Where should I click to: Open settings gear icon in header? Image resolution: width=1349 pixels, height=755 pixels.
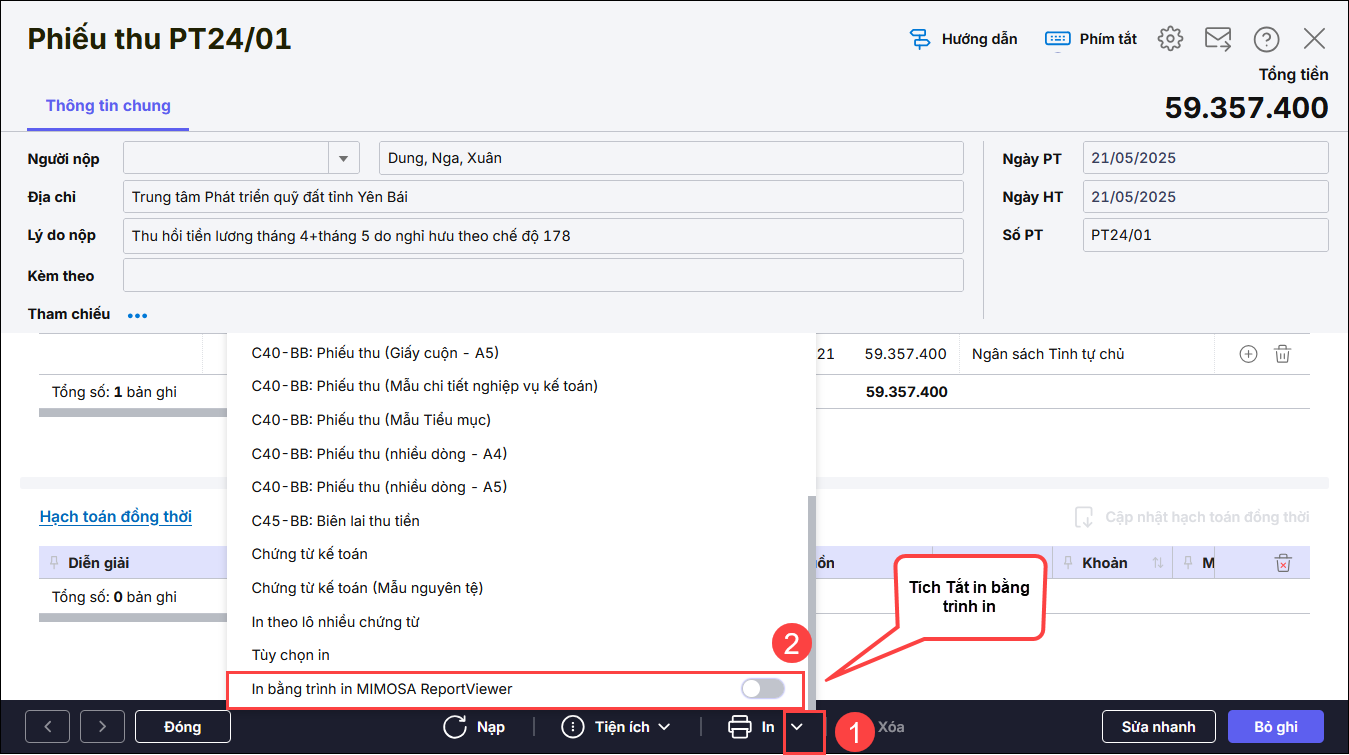pyautogui.click(x=1170, y=39)
